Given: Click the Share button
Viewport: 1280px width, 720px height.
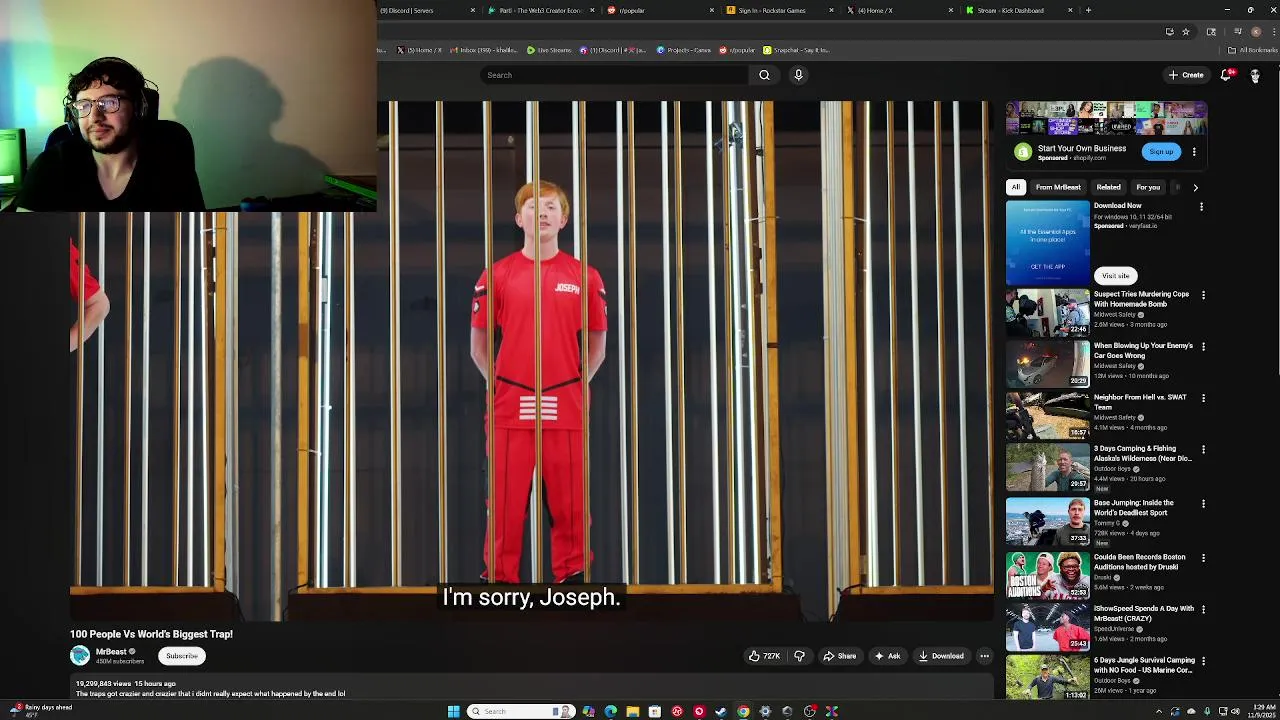Looking at the screenshot, I should pyautogui.click(x=839, y=656).
